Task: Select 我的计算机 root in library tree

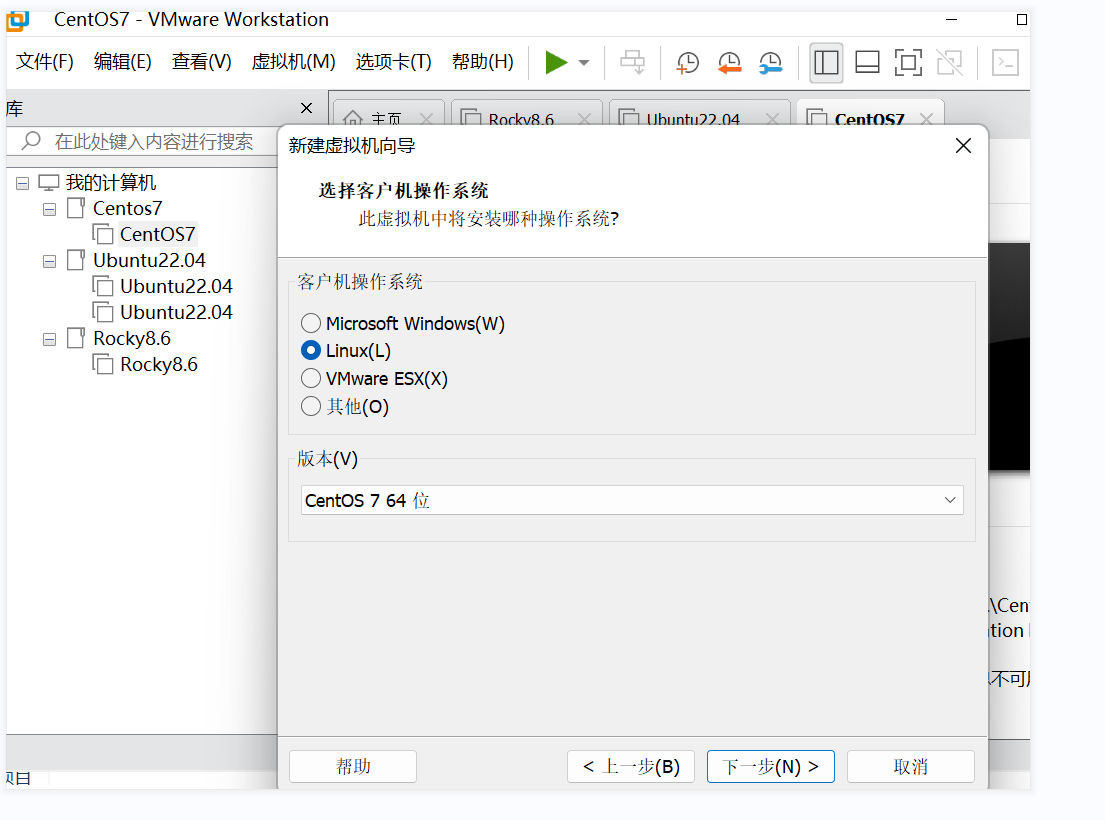Action: click(x=111, y=182)
